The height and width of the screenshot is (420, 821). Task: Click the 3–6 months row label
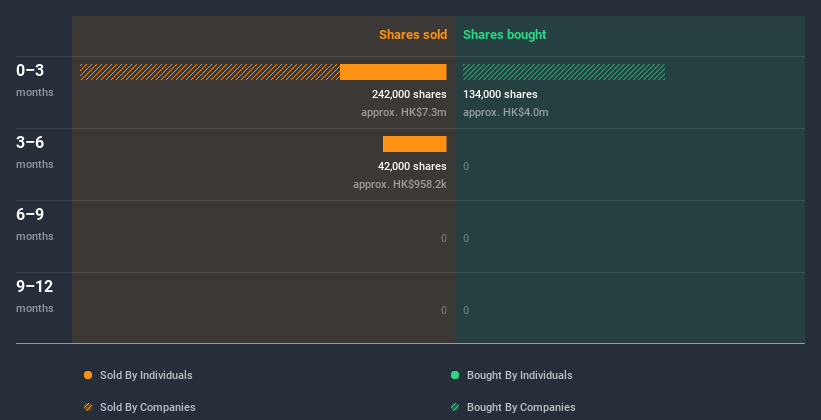pyautogui.click(x=35, y=152)
